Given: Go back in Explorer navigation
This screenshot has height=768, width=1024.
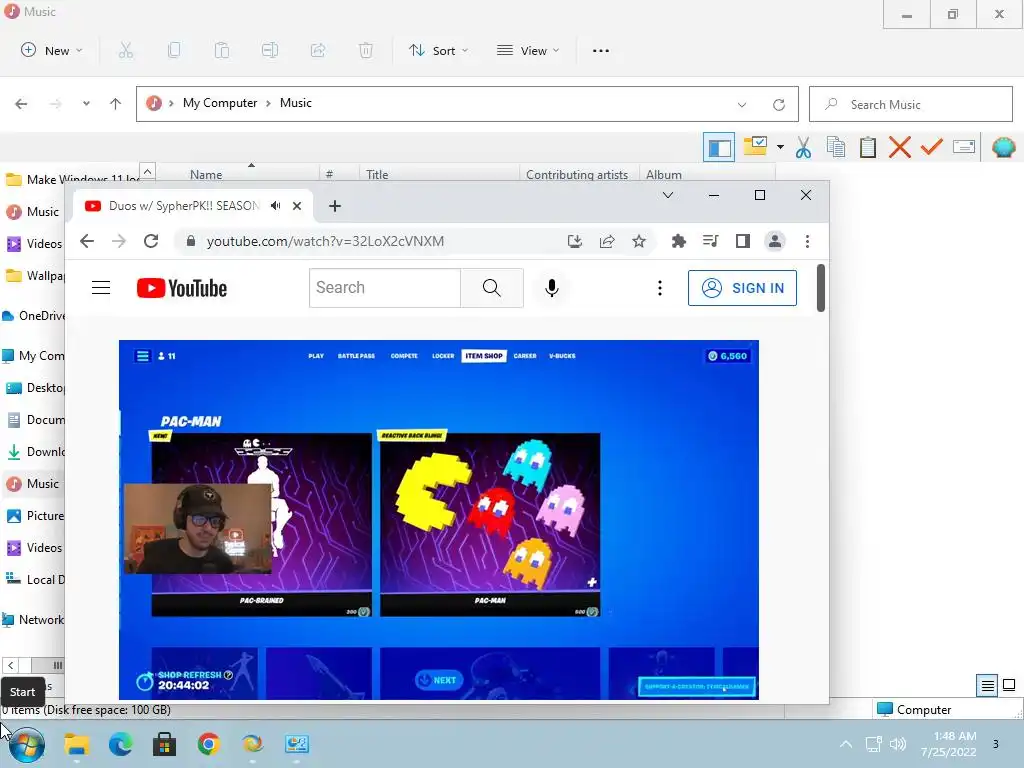Looking at the screenshot, I should 21,104.
